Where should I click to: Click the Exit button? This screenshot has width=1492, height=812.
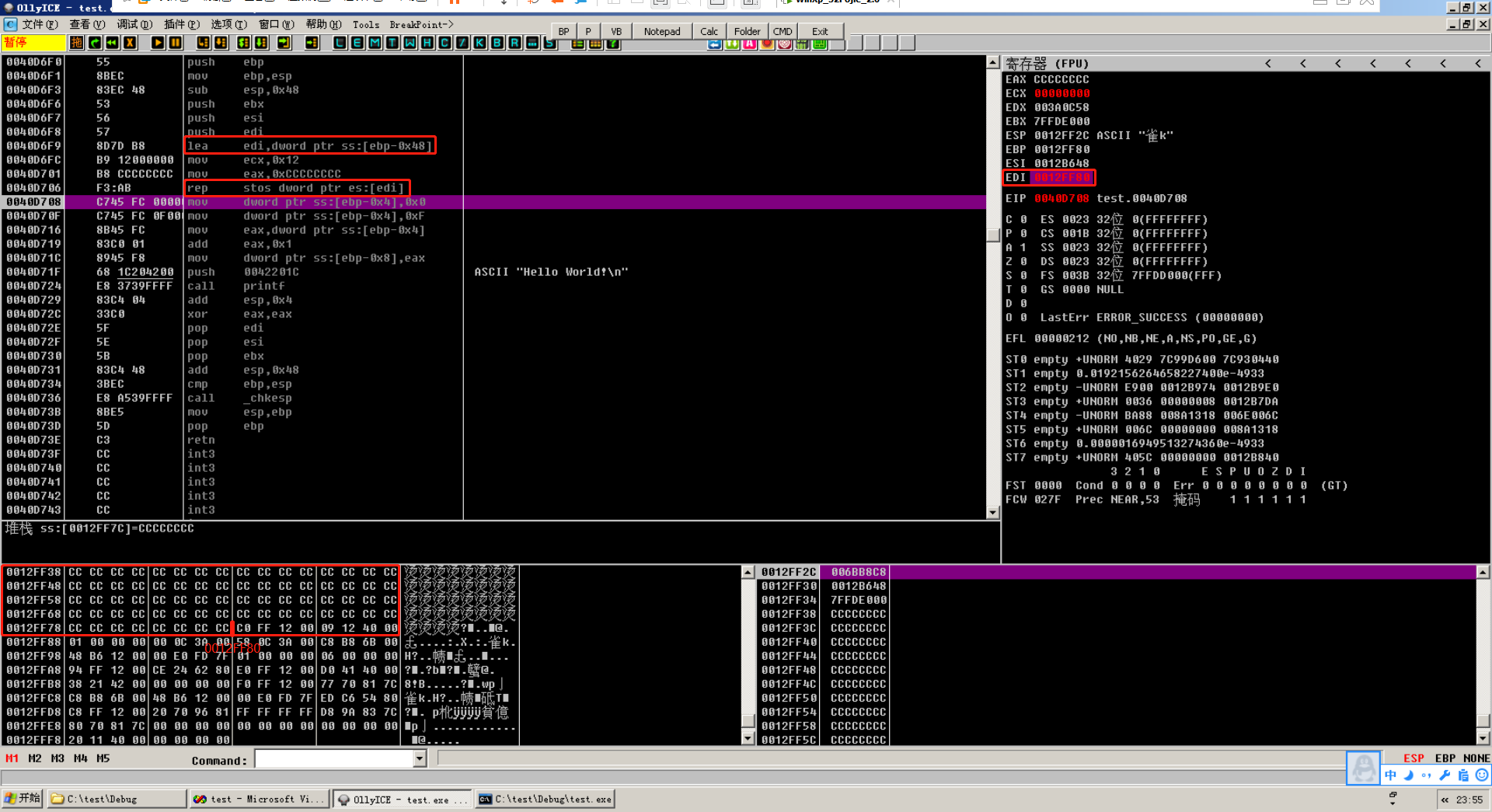[820, 31]
